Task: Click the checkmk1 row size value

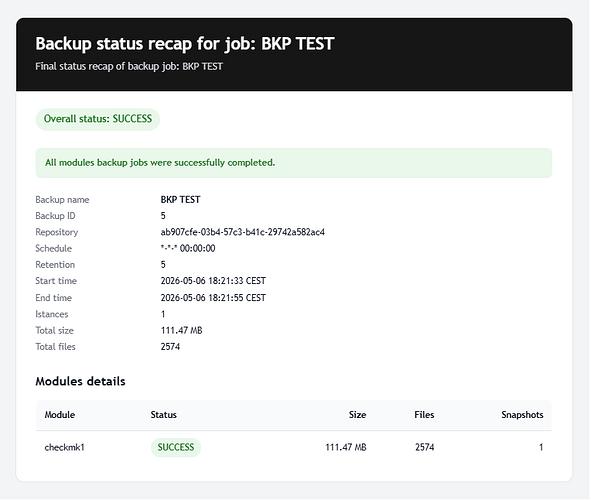Action: (x=346, y=448)
